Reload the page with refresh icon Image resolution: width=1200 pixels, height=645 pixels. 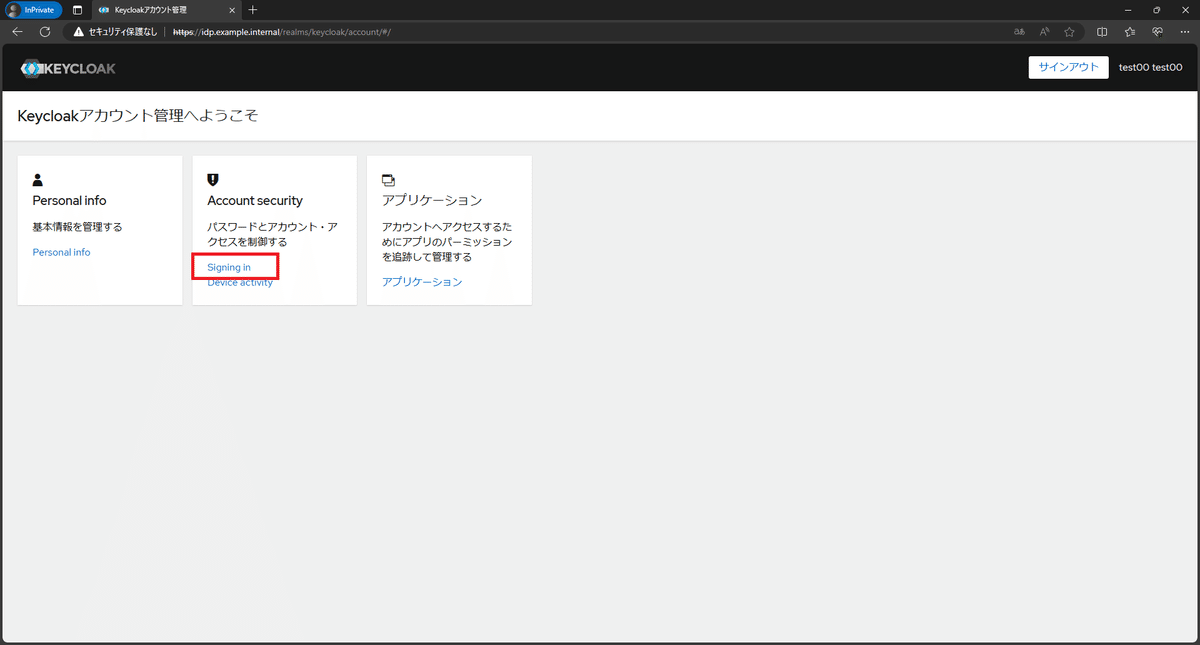(44, 31)
